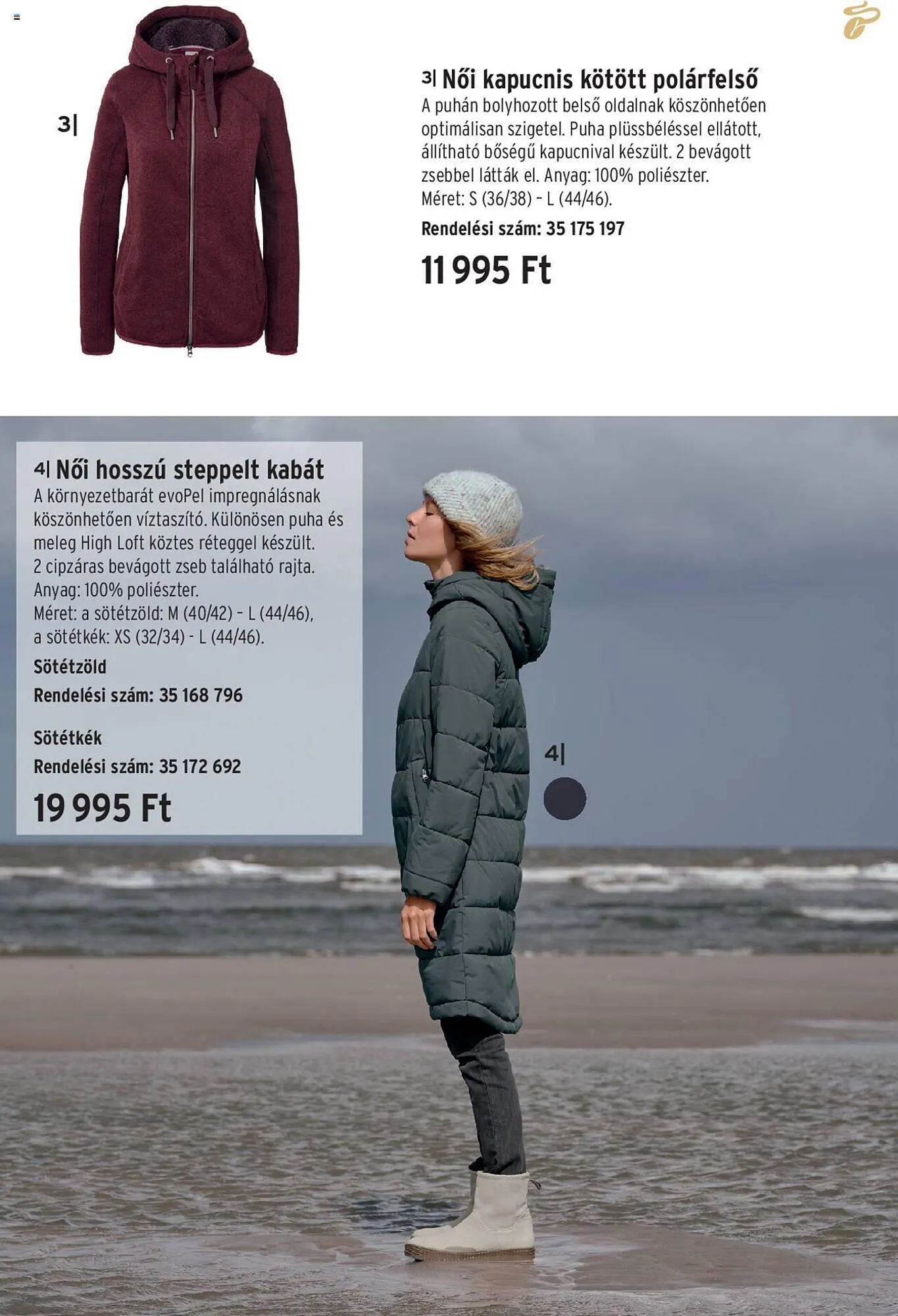Click the '3|' marker beside the jacket
898x1316 pixels.
(x=67, y=124)
